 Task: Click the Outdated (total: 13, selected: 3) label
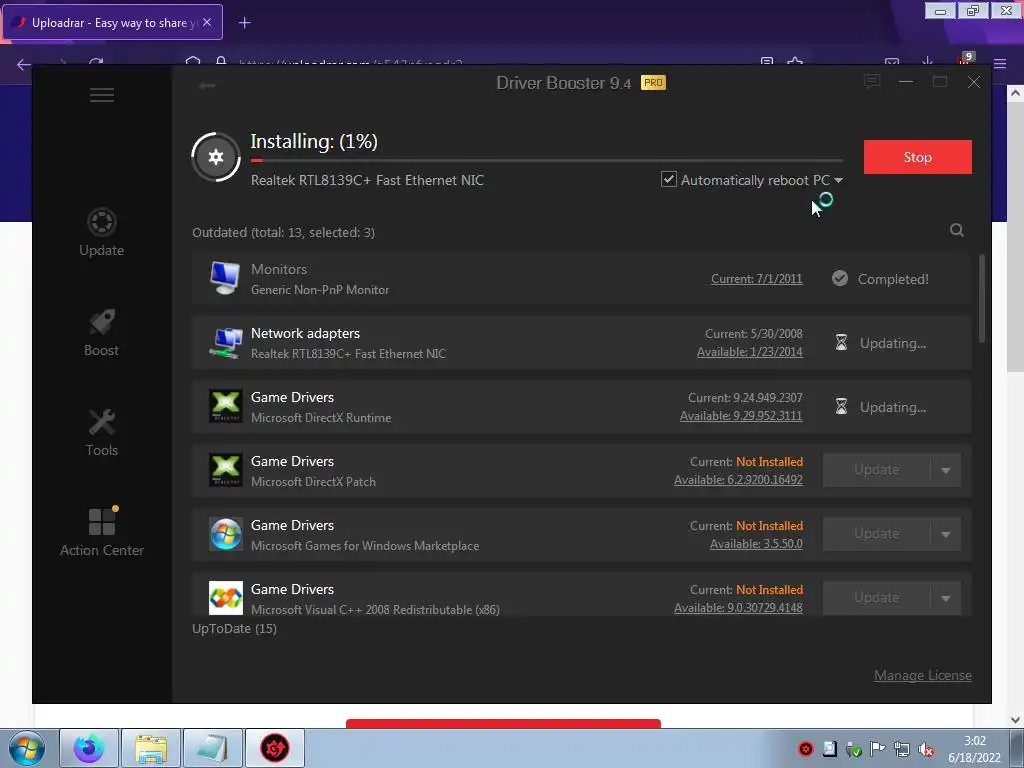pyautogui.click(x=283, y=232)
